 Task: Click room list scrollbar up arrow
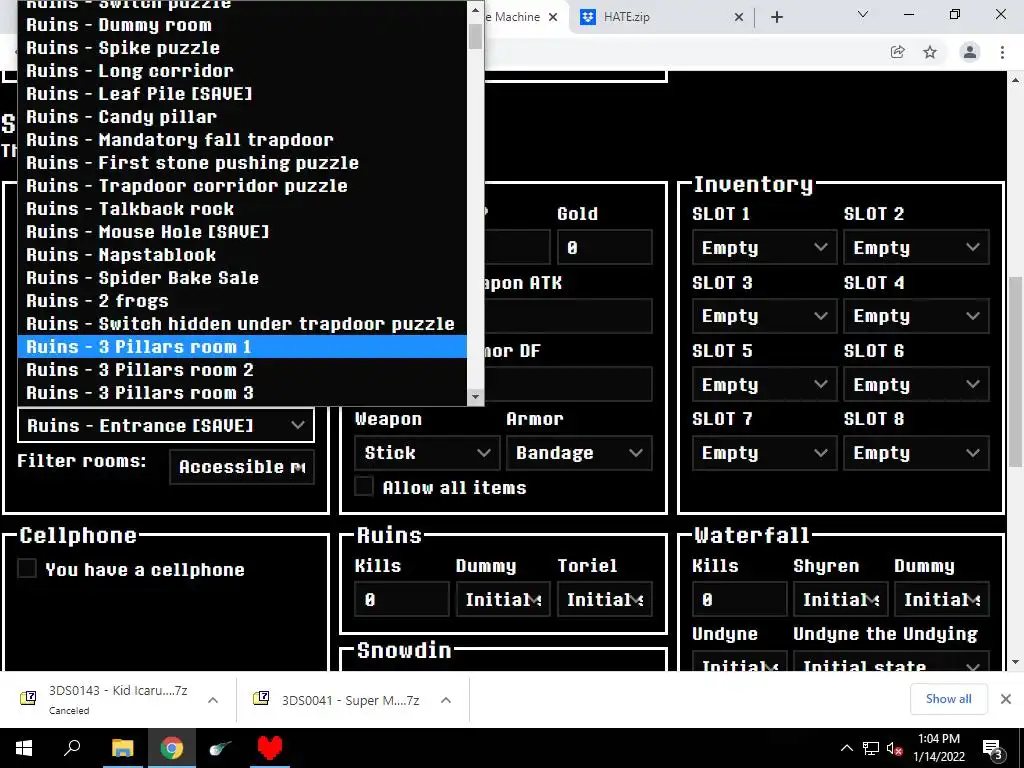pos(475,10)
